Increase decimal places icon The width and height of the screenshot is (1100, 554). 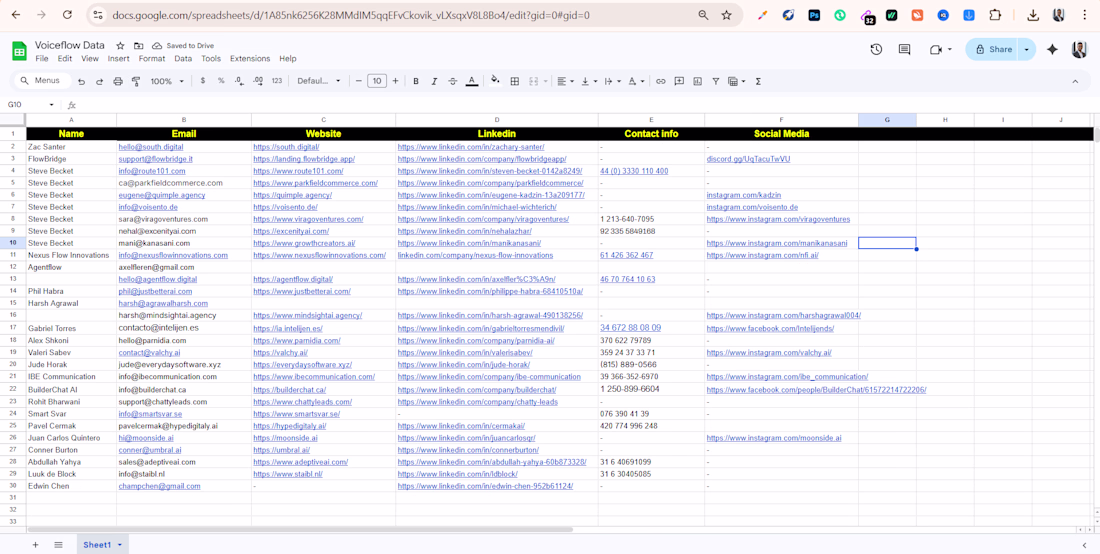click(x=257, y=81)
